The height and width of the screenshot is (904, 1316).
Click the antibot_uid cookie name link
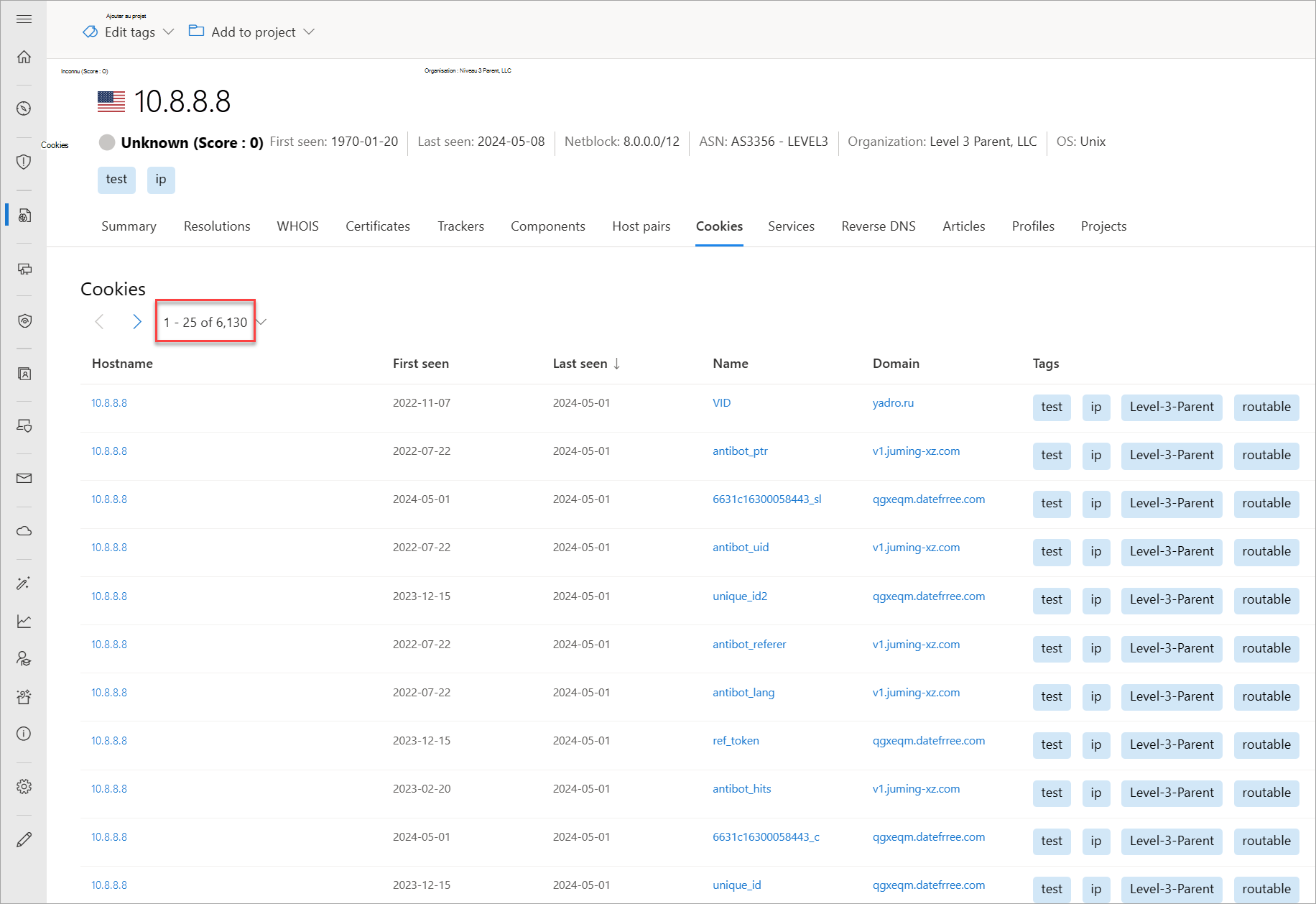741,548
